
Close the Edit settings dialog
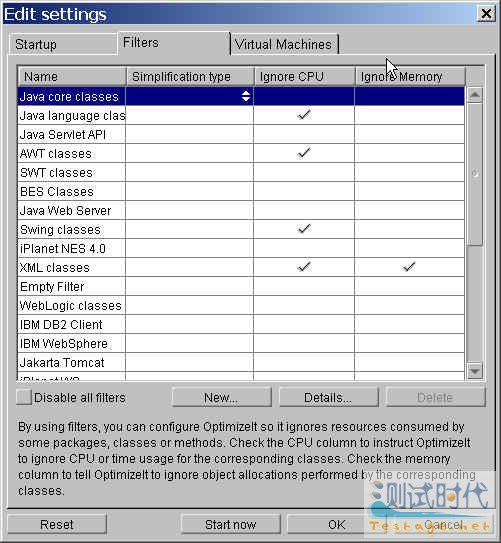pyautogui.click(x=486, y=14)
